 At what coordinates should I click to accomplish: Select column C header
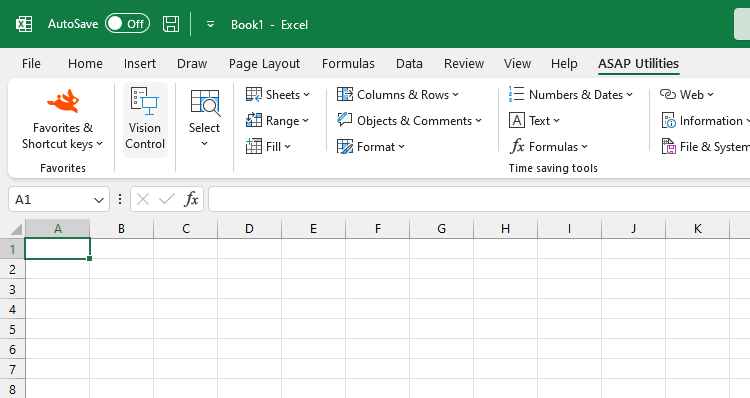(x=186, y=229)
